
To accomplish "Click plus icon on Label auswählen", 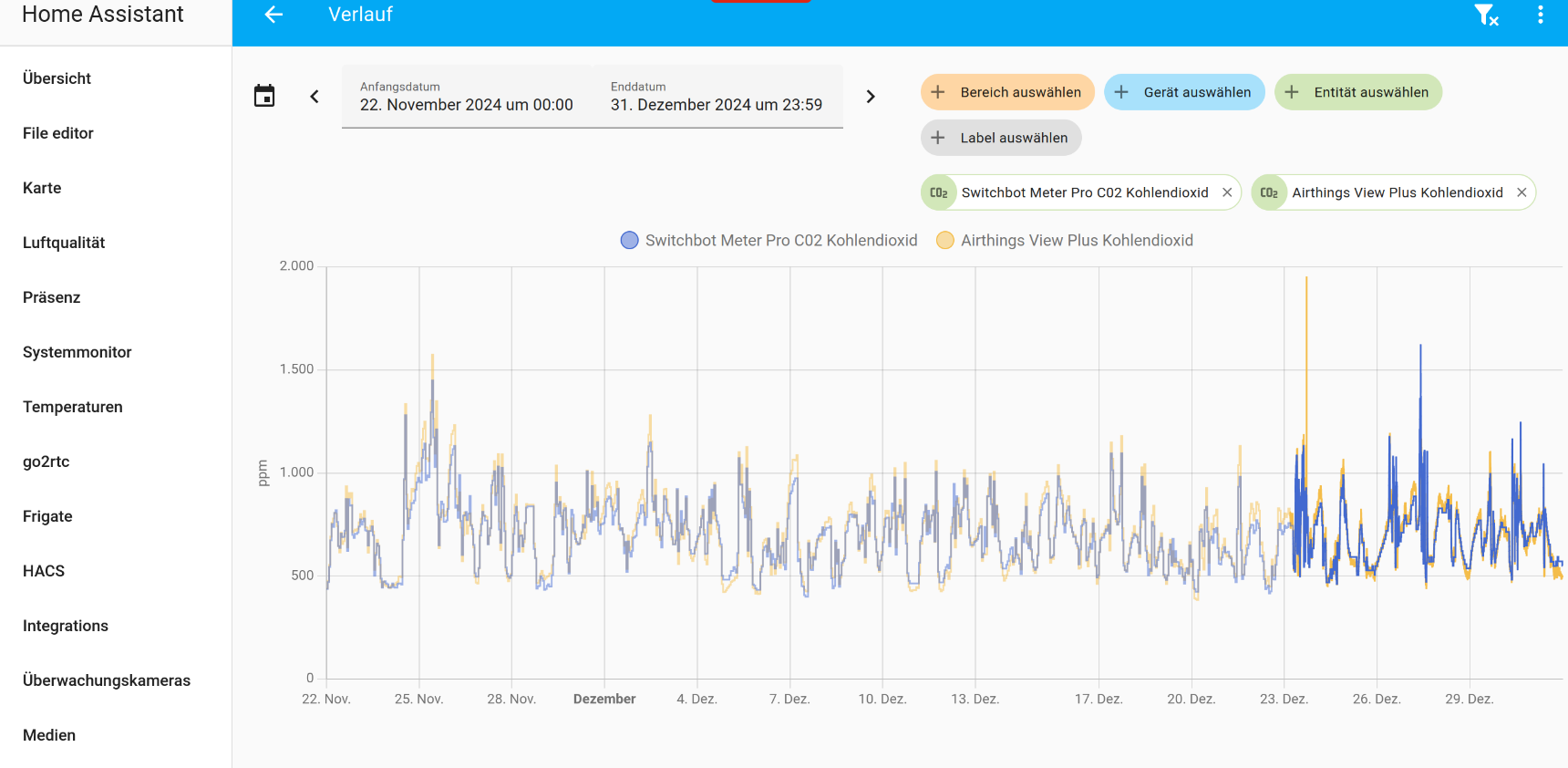I will coord(937,138).
